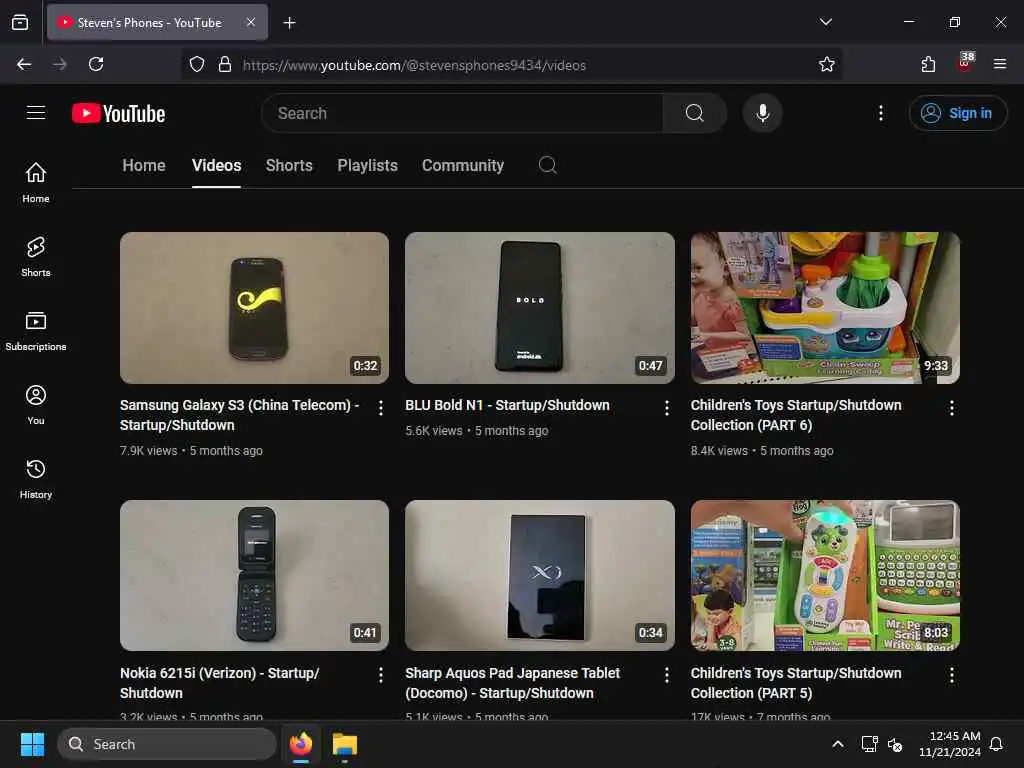
Task: Open extension icon with 38 badge
Action: tap(965, 63)
